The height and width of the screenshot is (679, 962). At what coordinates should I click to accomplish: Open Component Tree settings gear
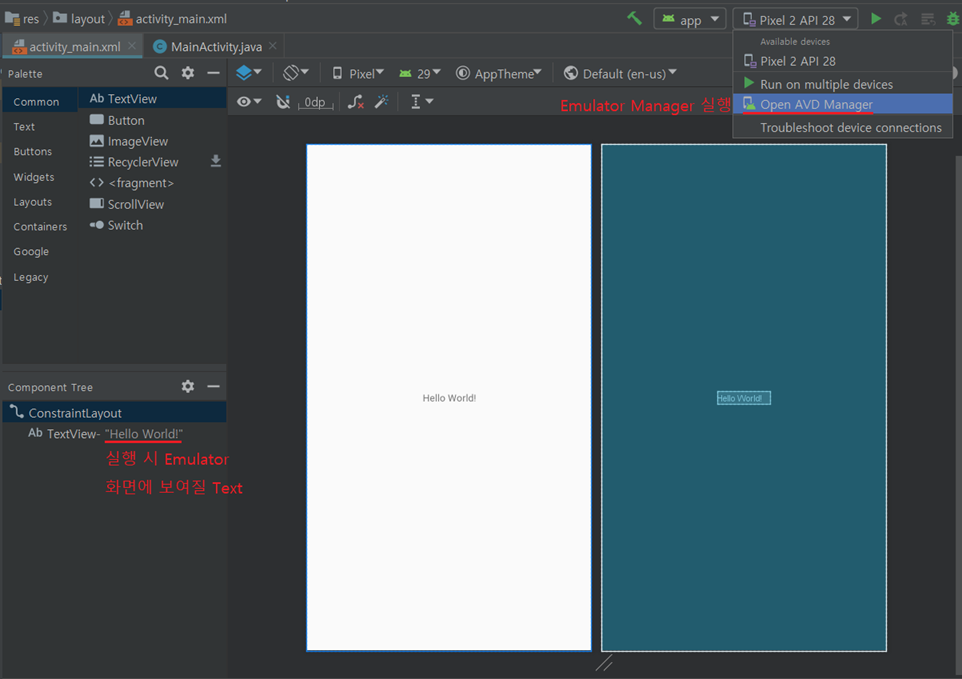(188, 386)
